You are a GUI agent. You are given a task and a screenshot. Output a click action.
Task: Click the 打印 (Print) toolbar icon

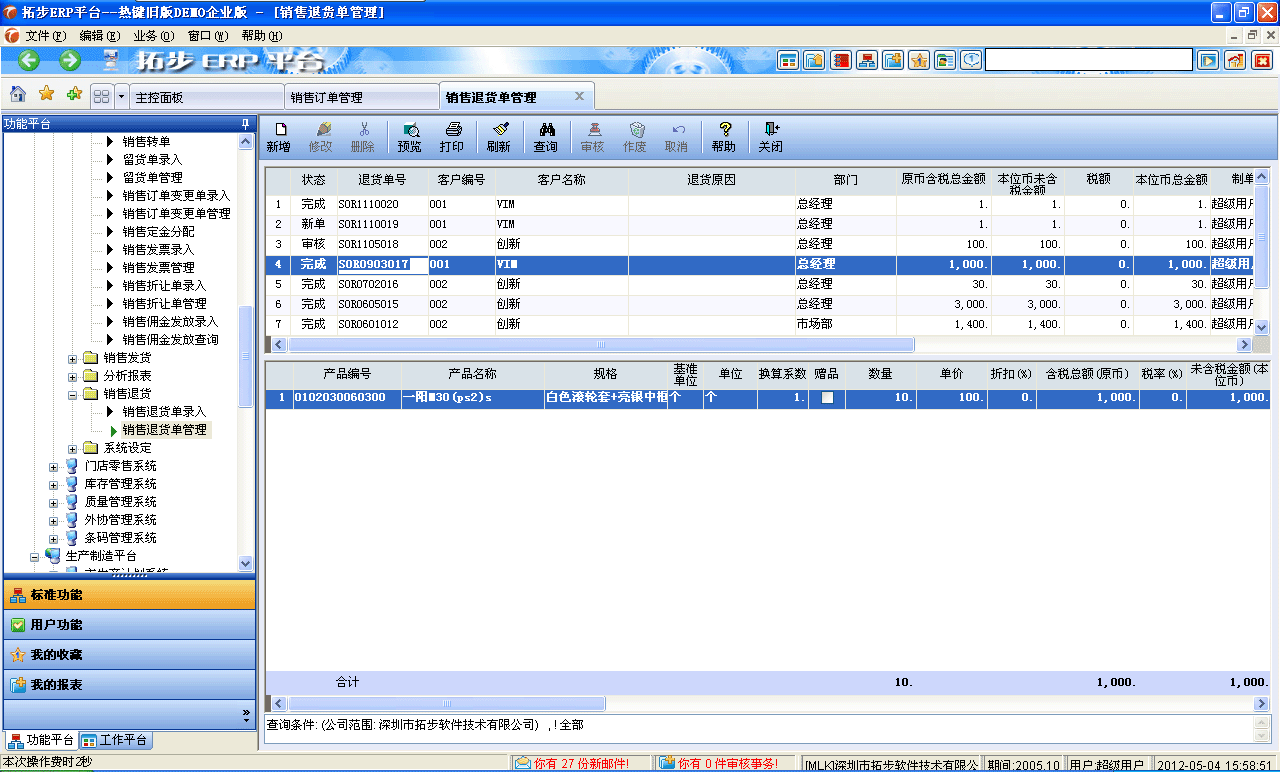[x=453, y=136]
